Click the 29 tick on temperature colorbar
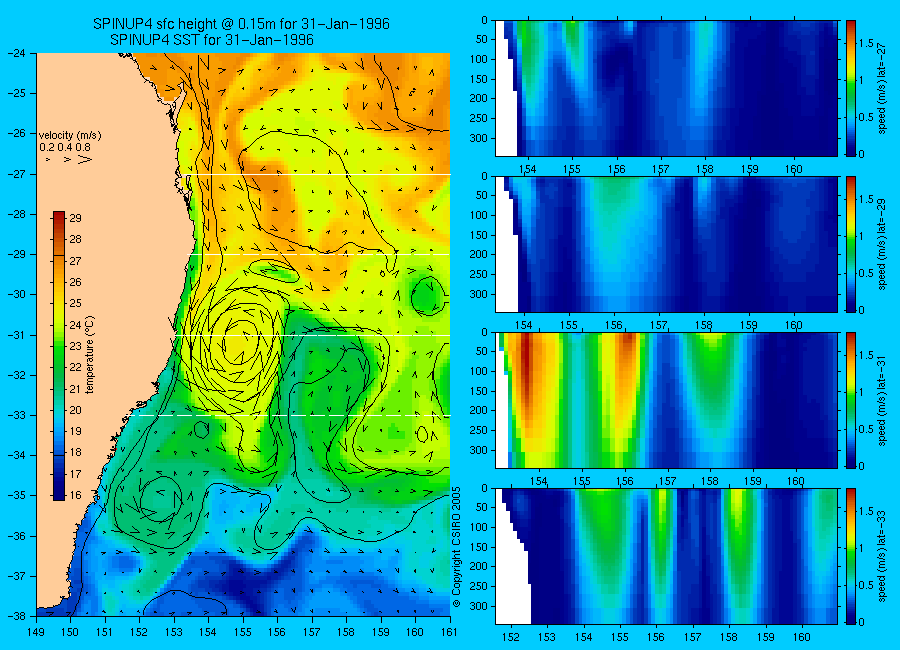Image resolution: width=900 pixels, height=650 pixels. 75,218
